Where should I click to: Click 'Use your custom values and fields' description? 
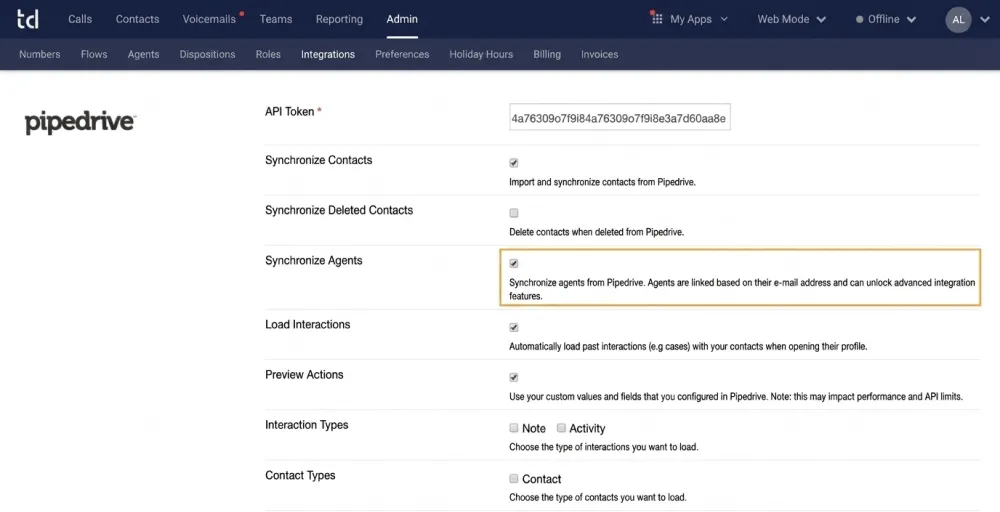pyautogui.click(x=736, y=397)
